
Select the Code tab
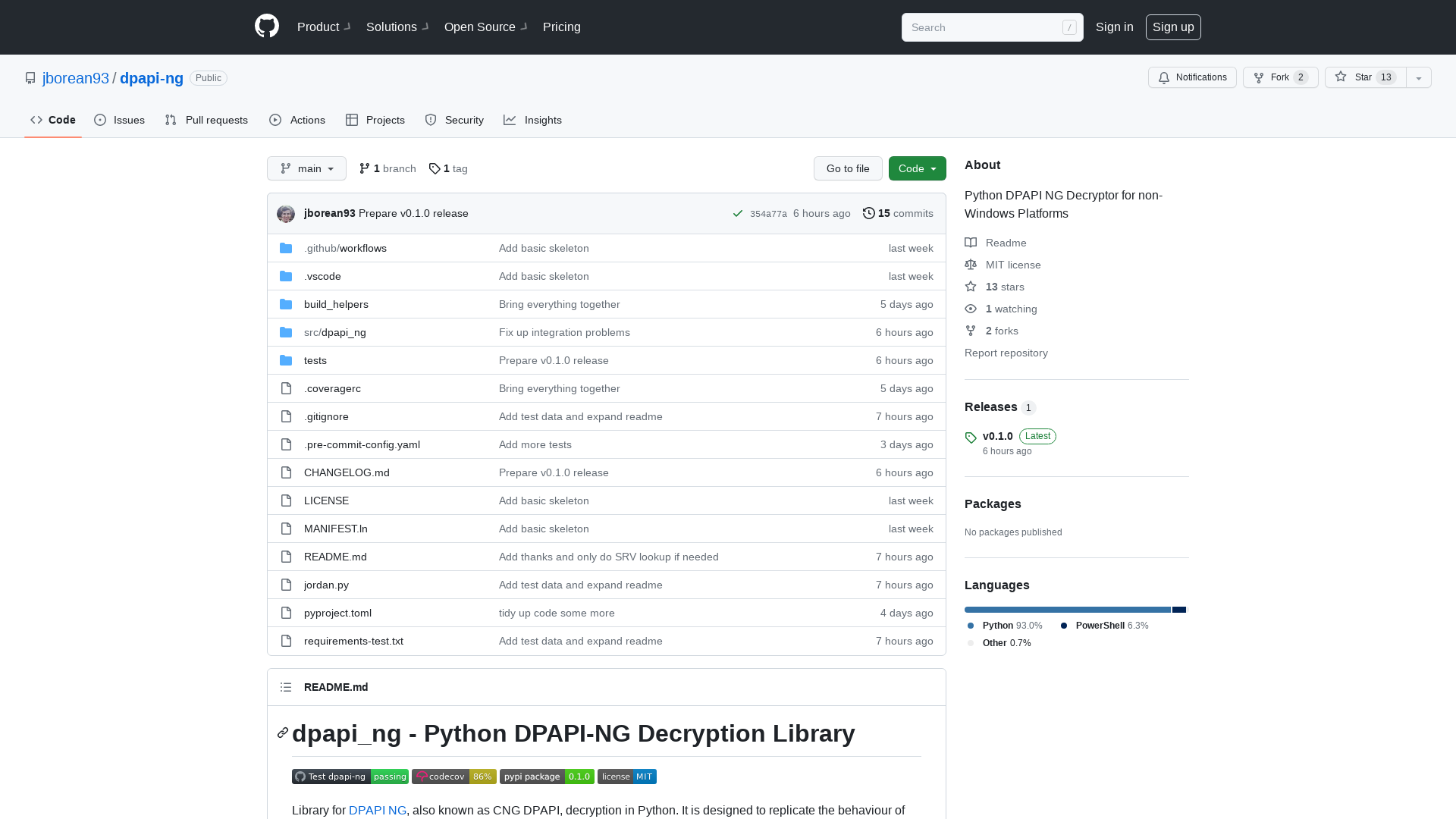52,119
